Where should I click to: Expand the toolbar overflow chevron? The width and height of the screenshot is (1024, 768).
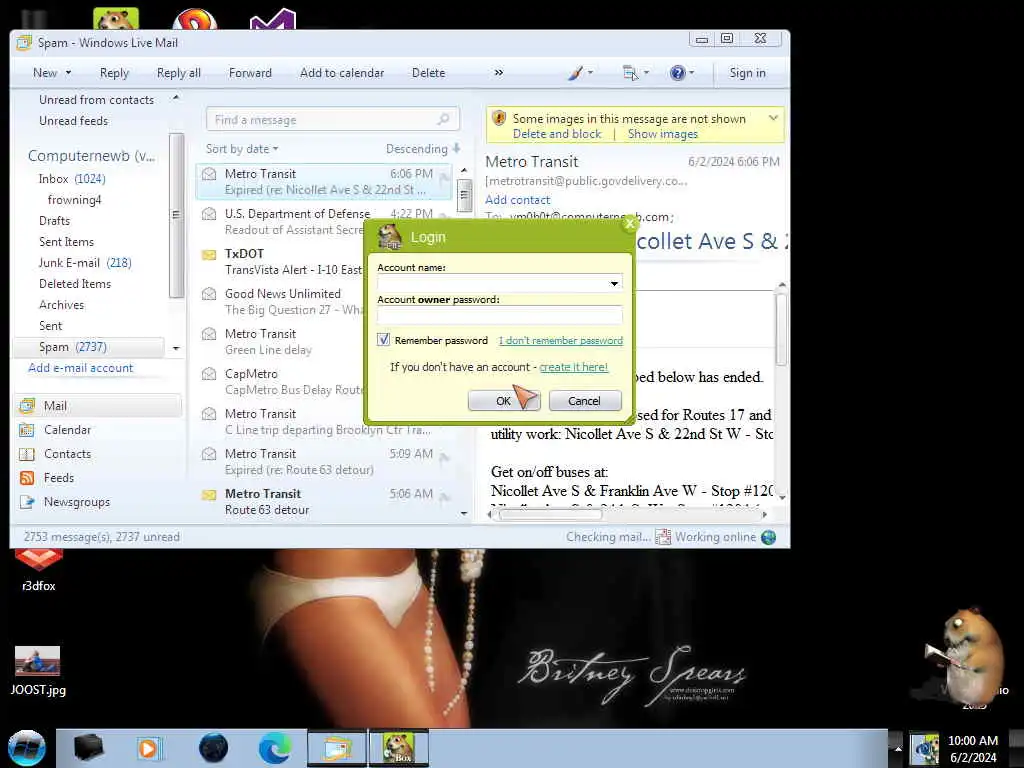click(x=499, y=73)
